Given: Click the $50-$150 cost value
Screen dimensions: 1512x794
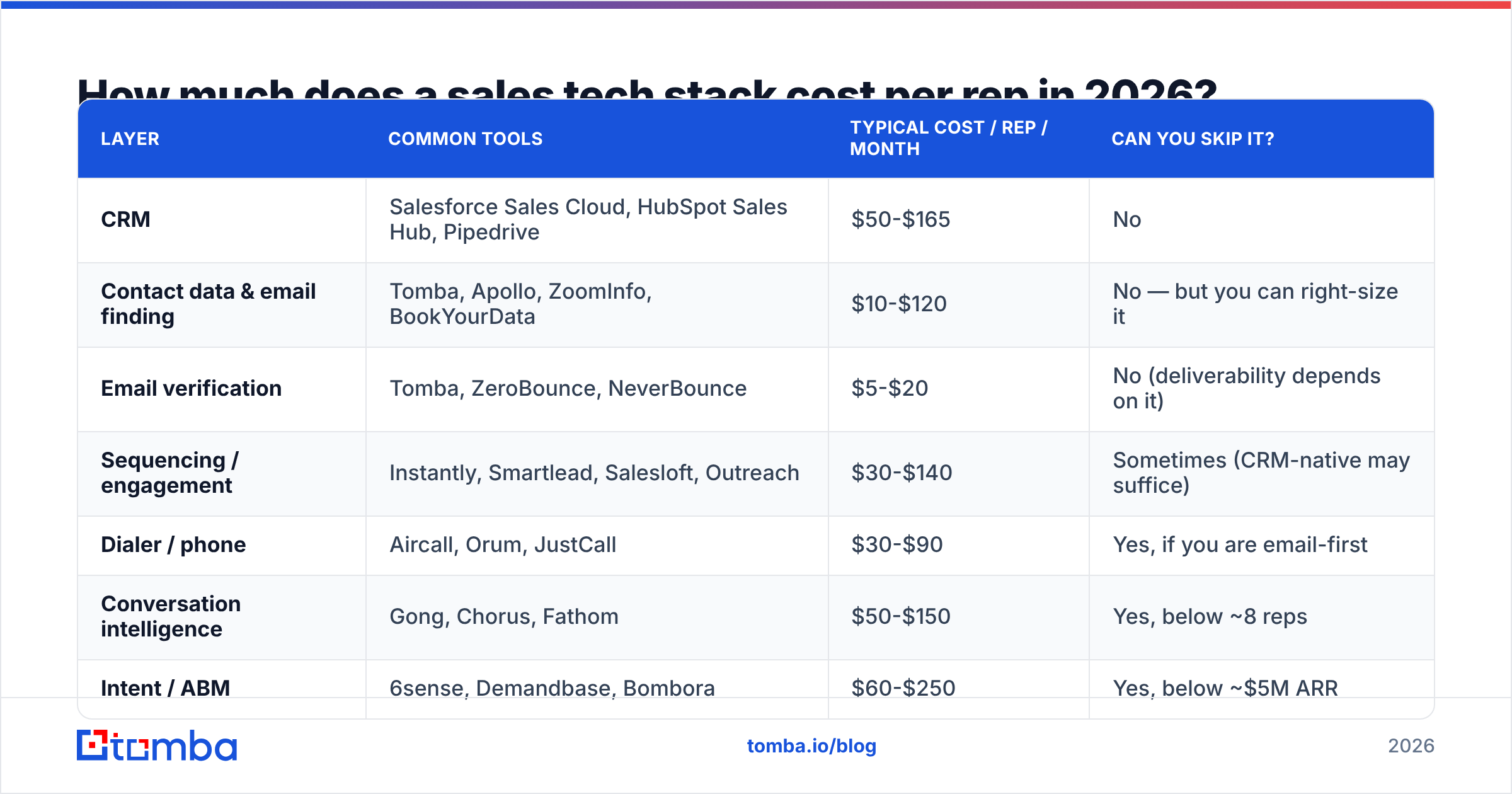Looking at the screenshot, I should tap(901, 616).
